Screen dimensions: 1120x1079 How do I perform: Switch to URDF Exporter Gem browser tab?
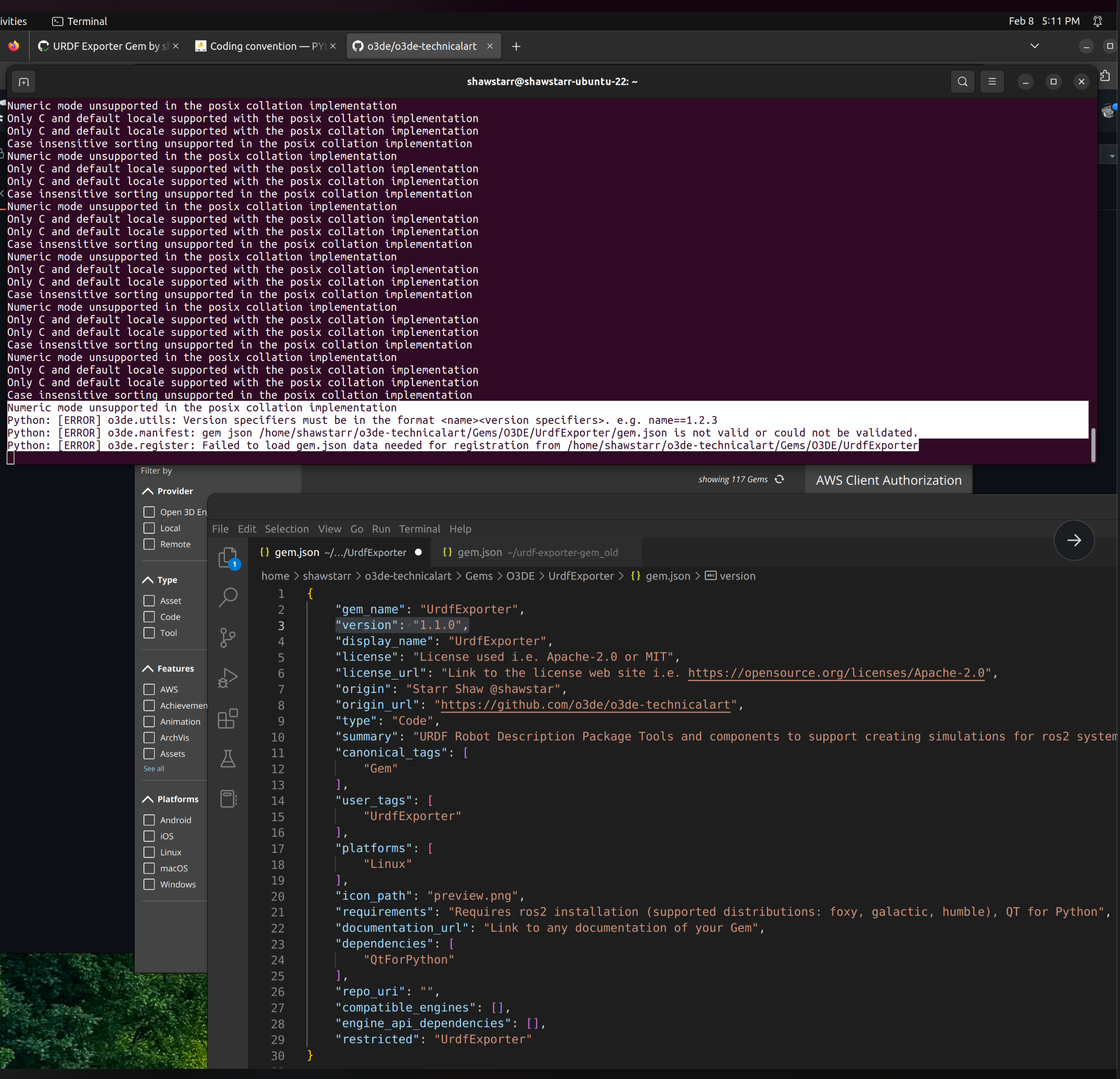[108, 46]
